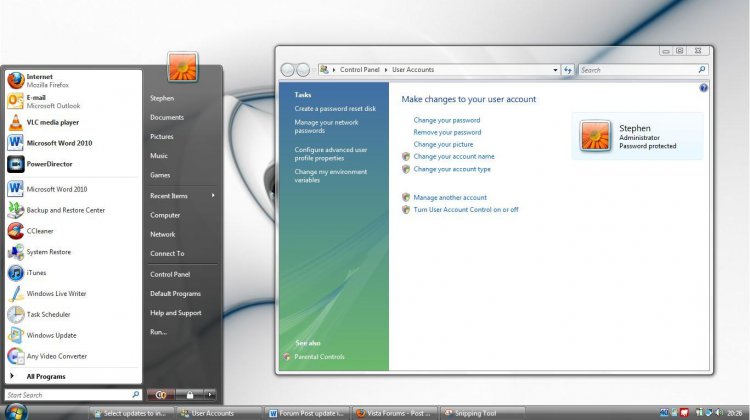Screen dimensions: 750x420
Task: Open Mozilla Firefox Internet icon in Start menu
Action: tap(16, 80)
